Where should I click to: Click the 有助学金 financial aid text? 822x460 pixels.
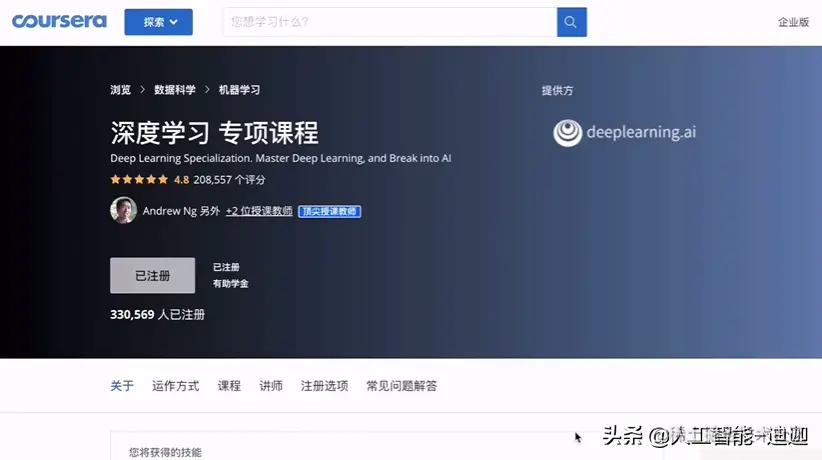click(230, 284)
